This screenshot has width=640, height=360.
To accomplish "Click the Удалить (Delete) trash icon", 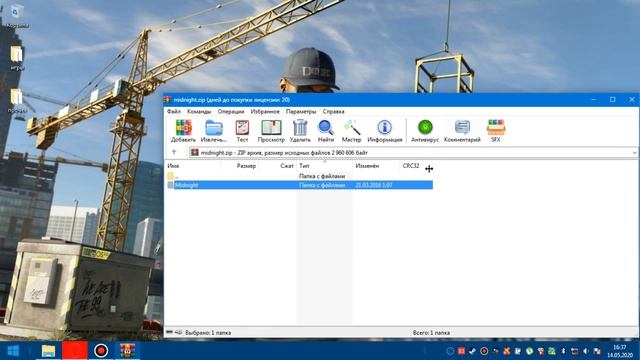I will coord(300,131).
